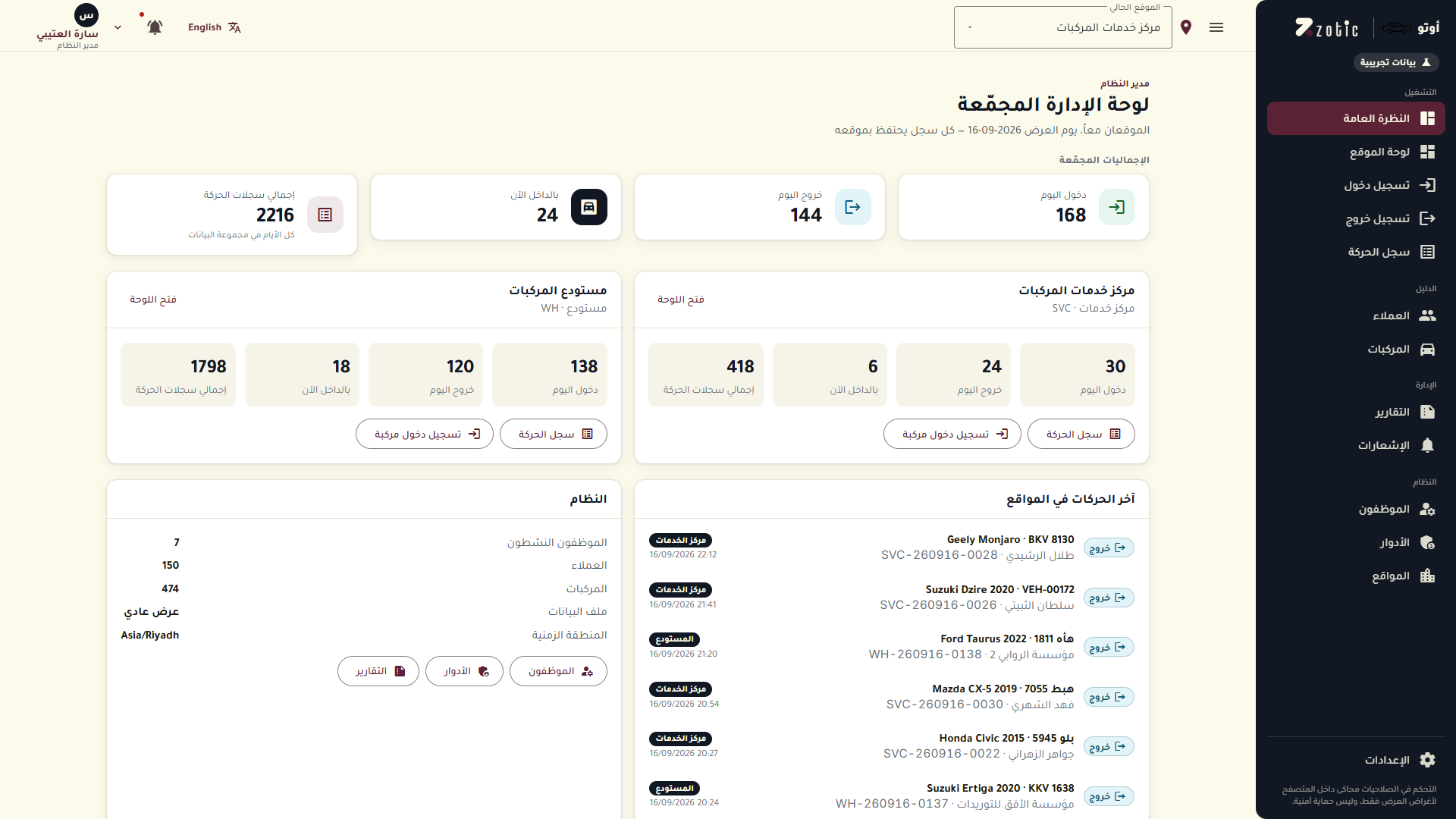Image resolution: width=1456 pixels, height=819 pixels.
Task: Open the hamburger menu icon
Action: [x=1216, y=27]
